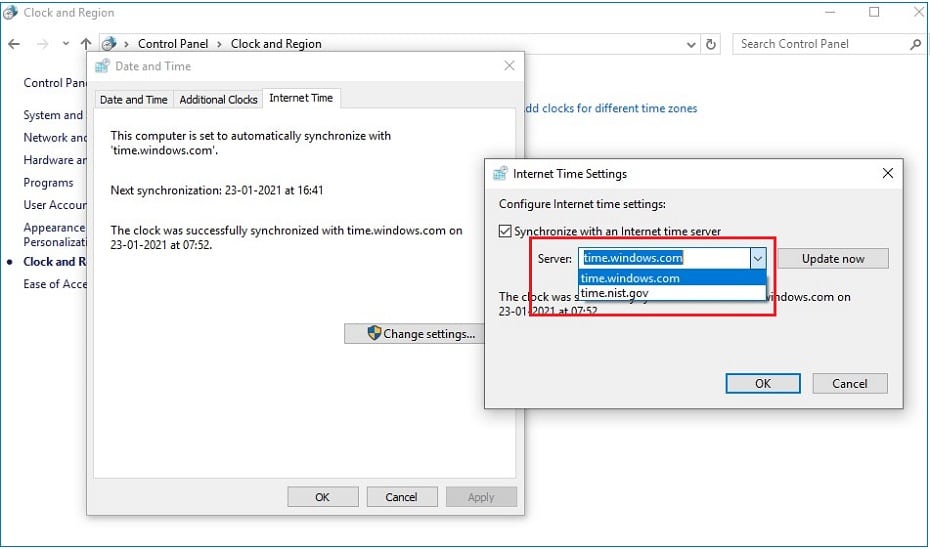
Task: Click Cancel in Date and Time dialog
Action: point(402,497)
